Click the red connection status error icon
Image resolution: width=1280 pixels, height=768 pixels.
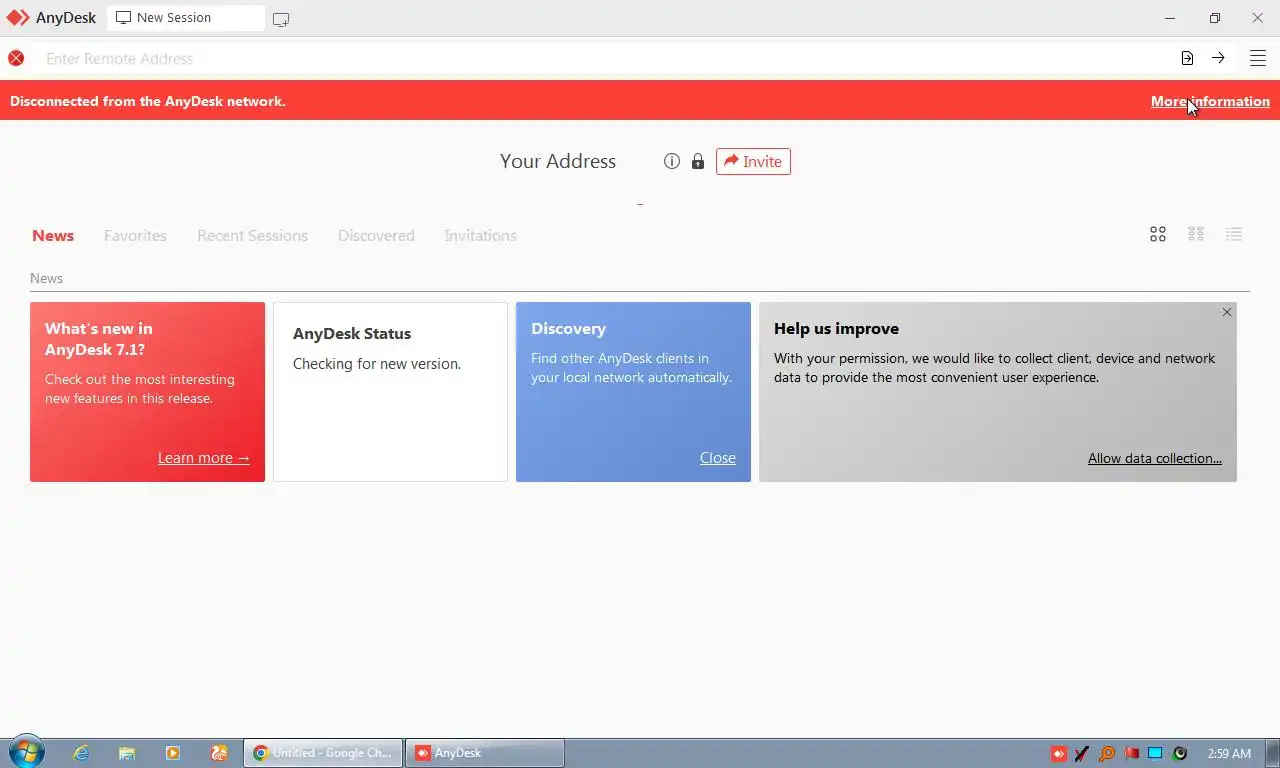[16, 58]
